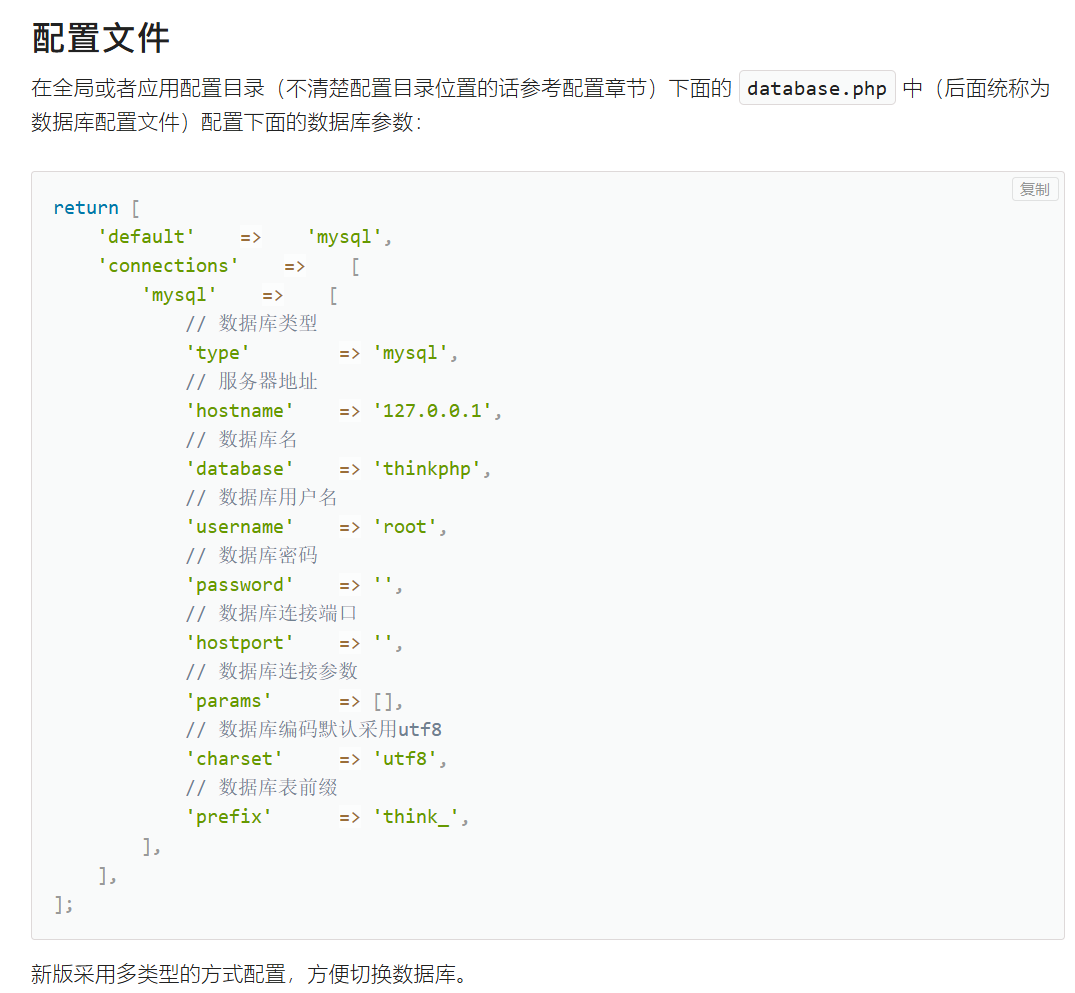Click the 'thinkphp' database name value
Image resolution: width=1075 pixels, height=993 pixels.
(432, 468)
